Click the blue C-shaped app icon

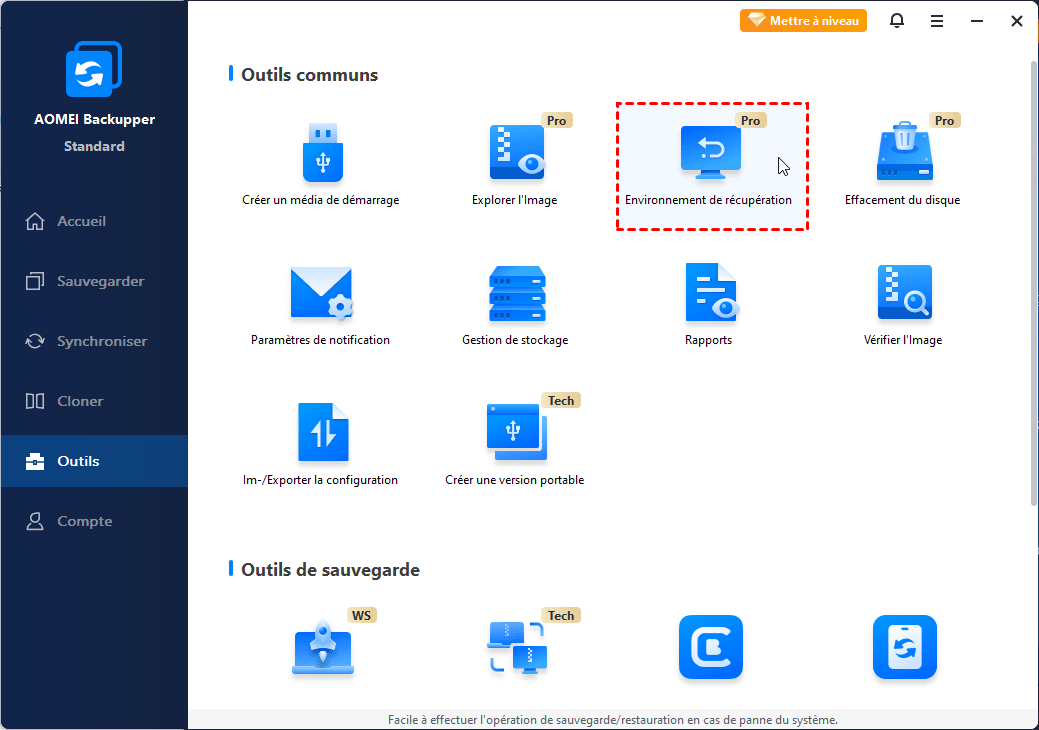pos(711,647)
